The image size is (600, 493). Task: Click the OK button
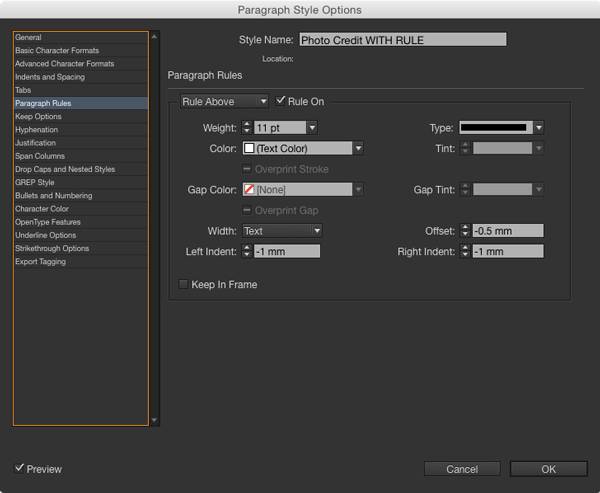pos(548,469)
